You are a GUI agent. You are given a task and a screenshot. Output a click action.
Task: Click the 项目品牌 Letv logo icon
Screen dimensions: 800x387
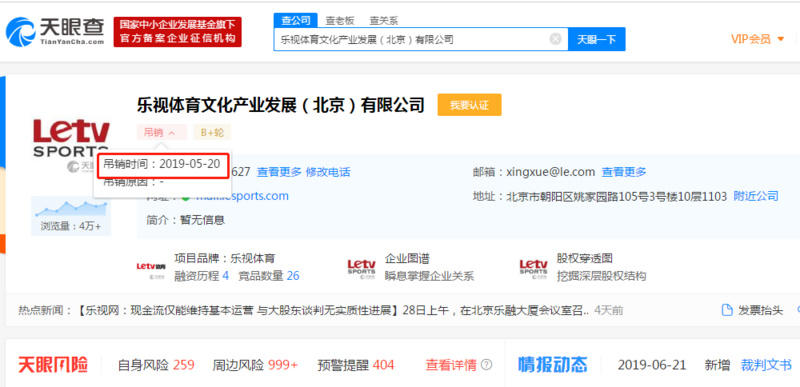click(x=151, y=268)
